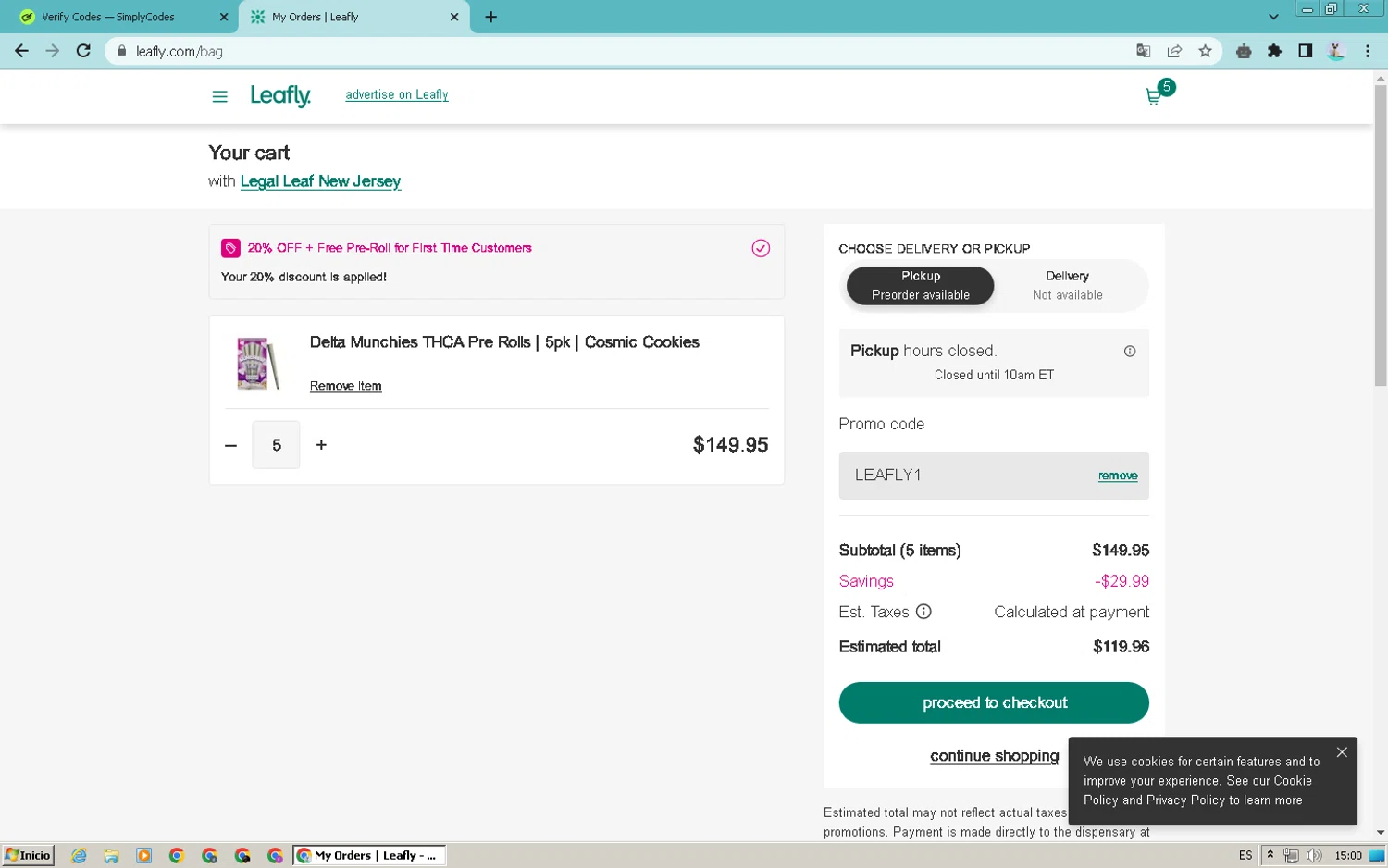Click advertise on Leafly link
The image size is (1388, 868).
coord(396,94)
